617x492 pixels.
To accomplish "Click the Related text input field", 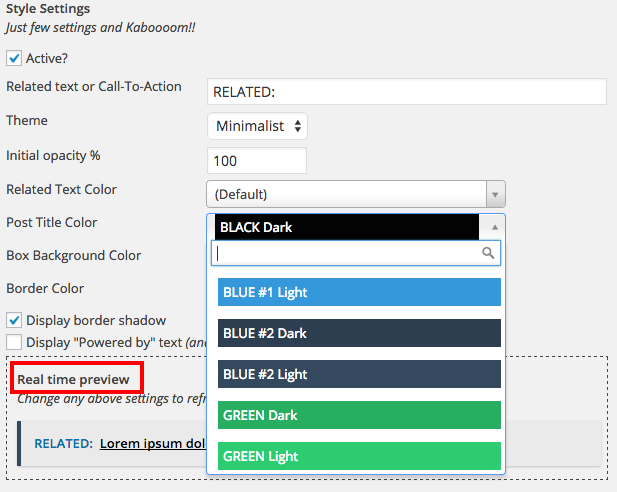I will point(406,92).
